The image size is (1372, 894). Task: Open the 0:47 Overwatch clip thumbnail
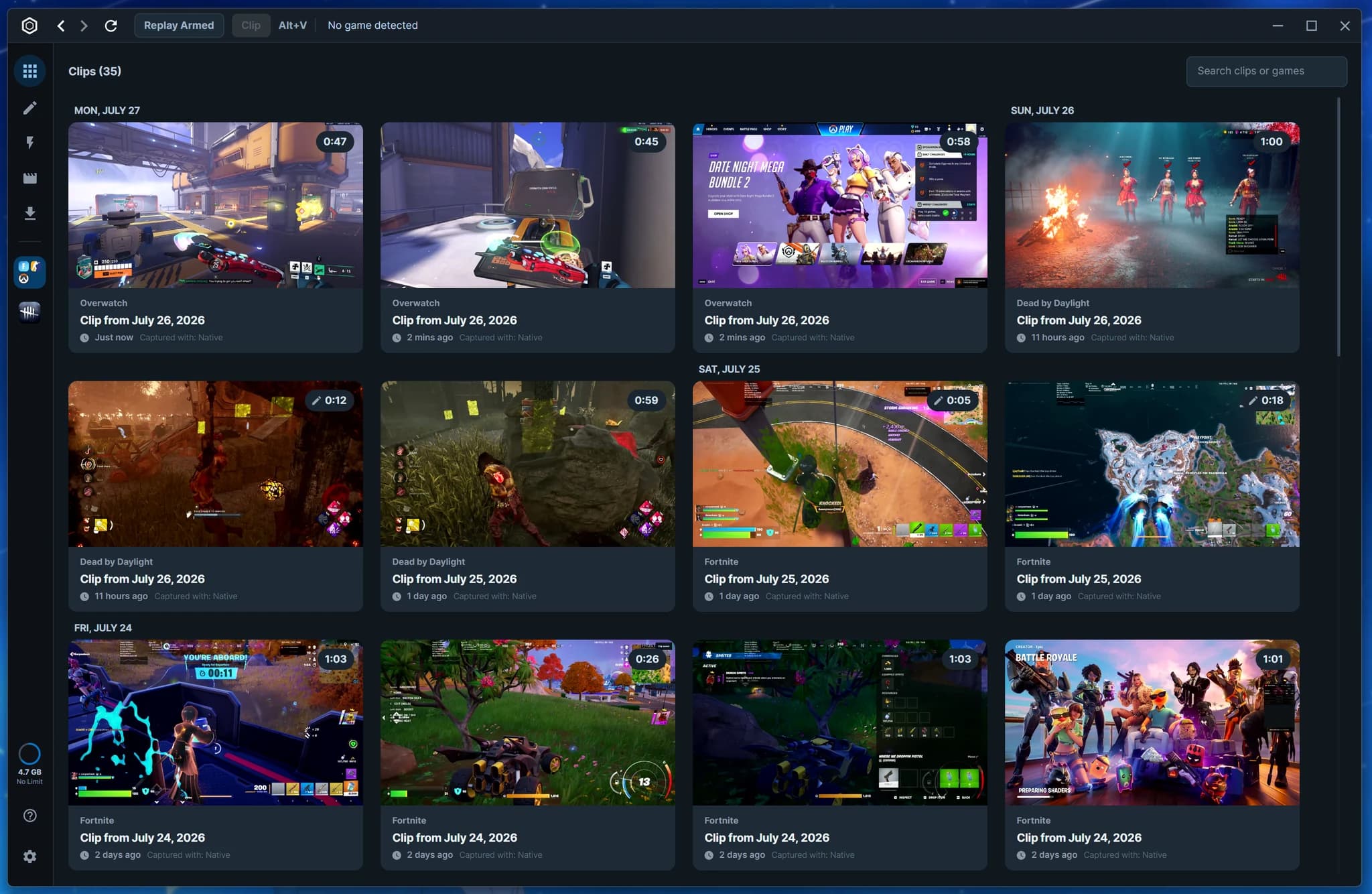point(216,205)
